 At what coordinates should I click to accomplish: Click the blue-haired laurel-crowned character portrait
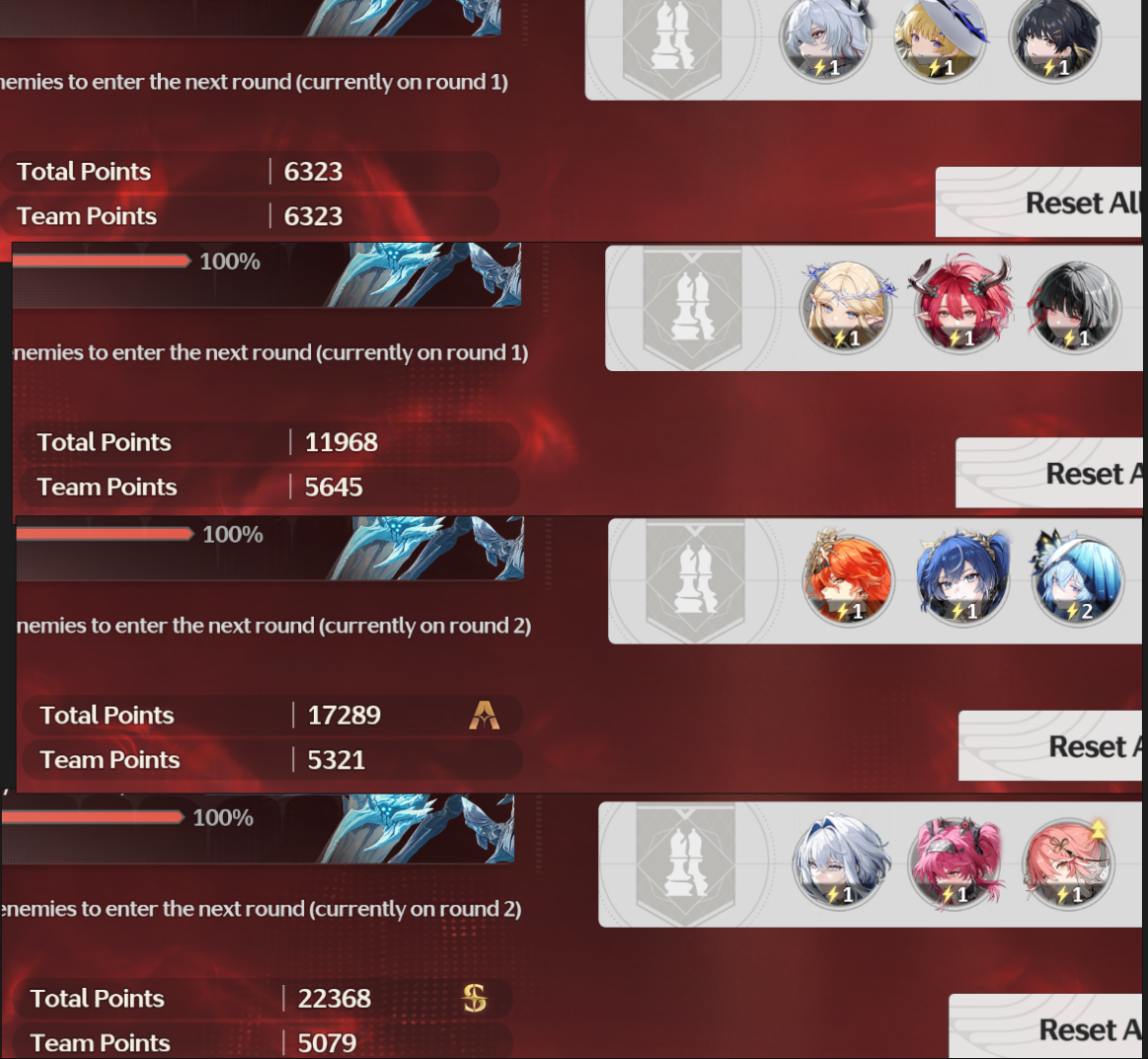tap(963, 579)
